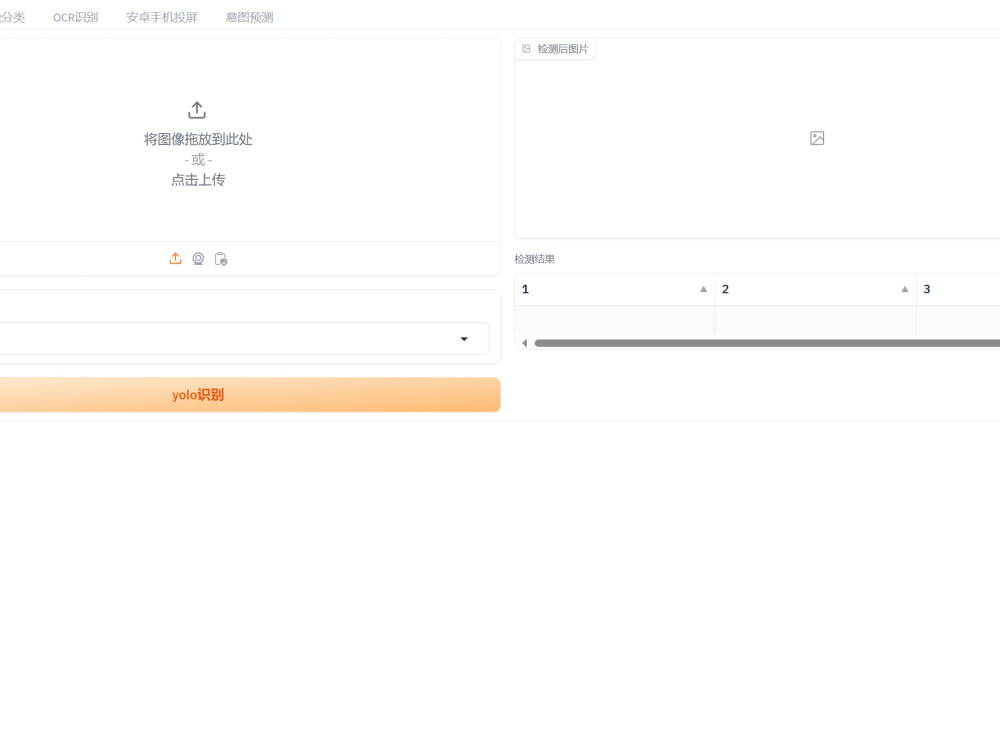This screenshot has width=1000, height=750.
Task: Sort results column 2 via arrow
Action: pos(904,289)
